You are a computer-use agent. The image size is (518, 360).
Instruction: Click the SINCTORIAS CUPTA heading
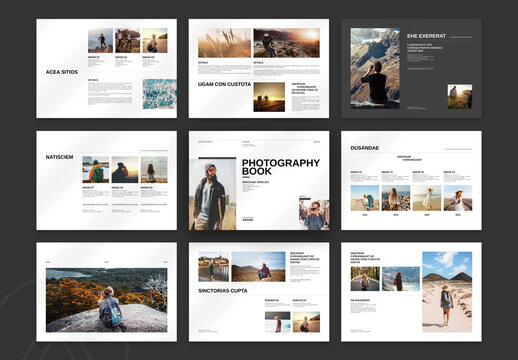click(x=223, y=291)
